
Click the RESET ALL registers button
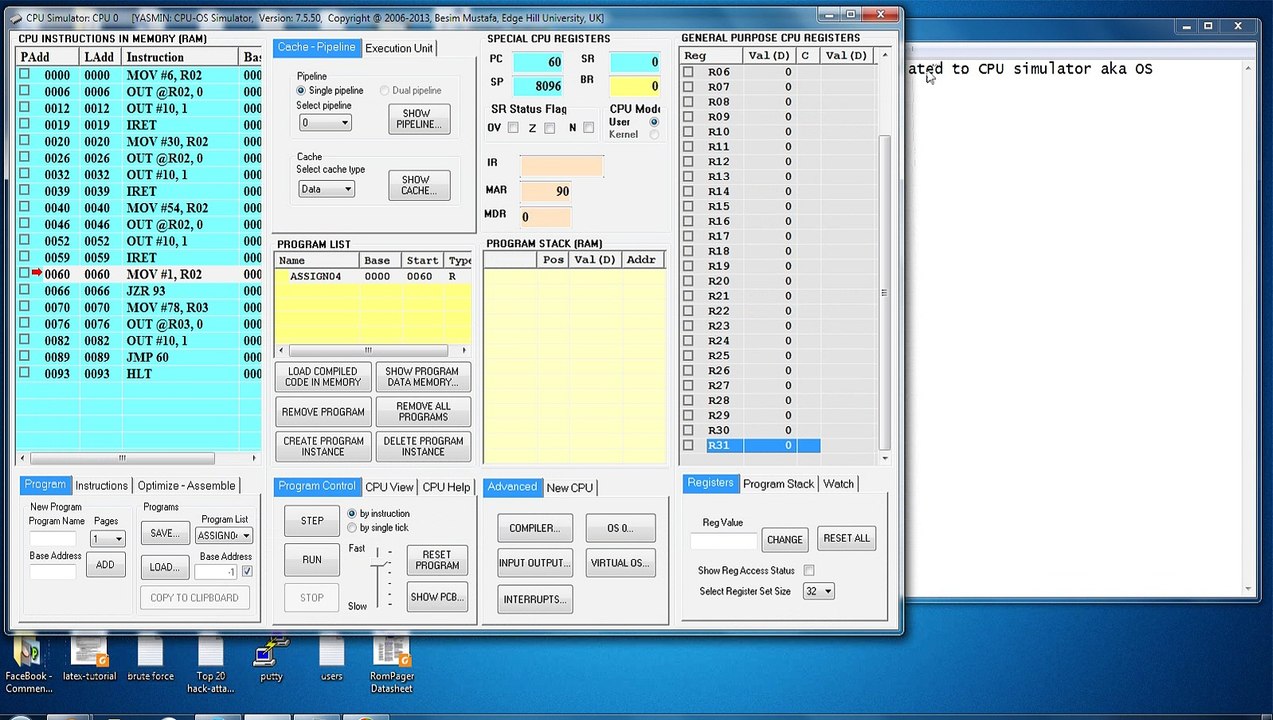point(846,539)
